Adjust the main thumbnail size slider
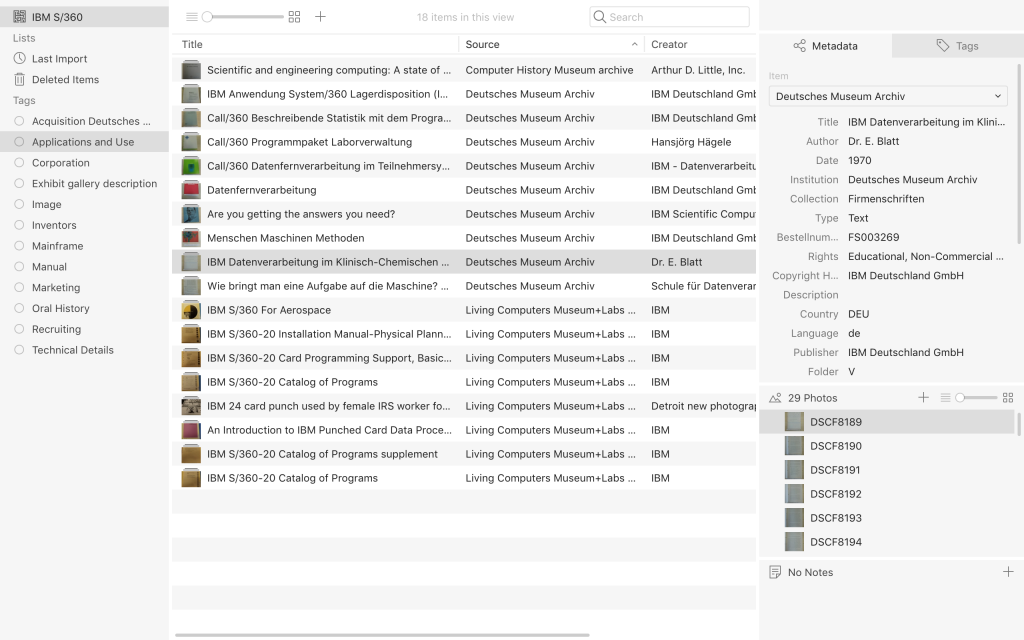 coord(243,17)
